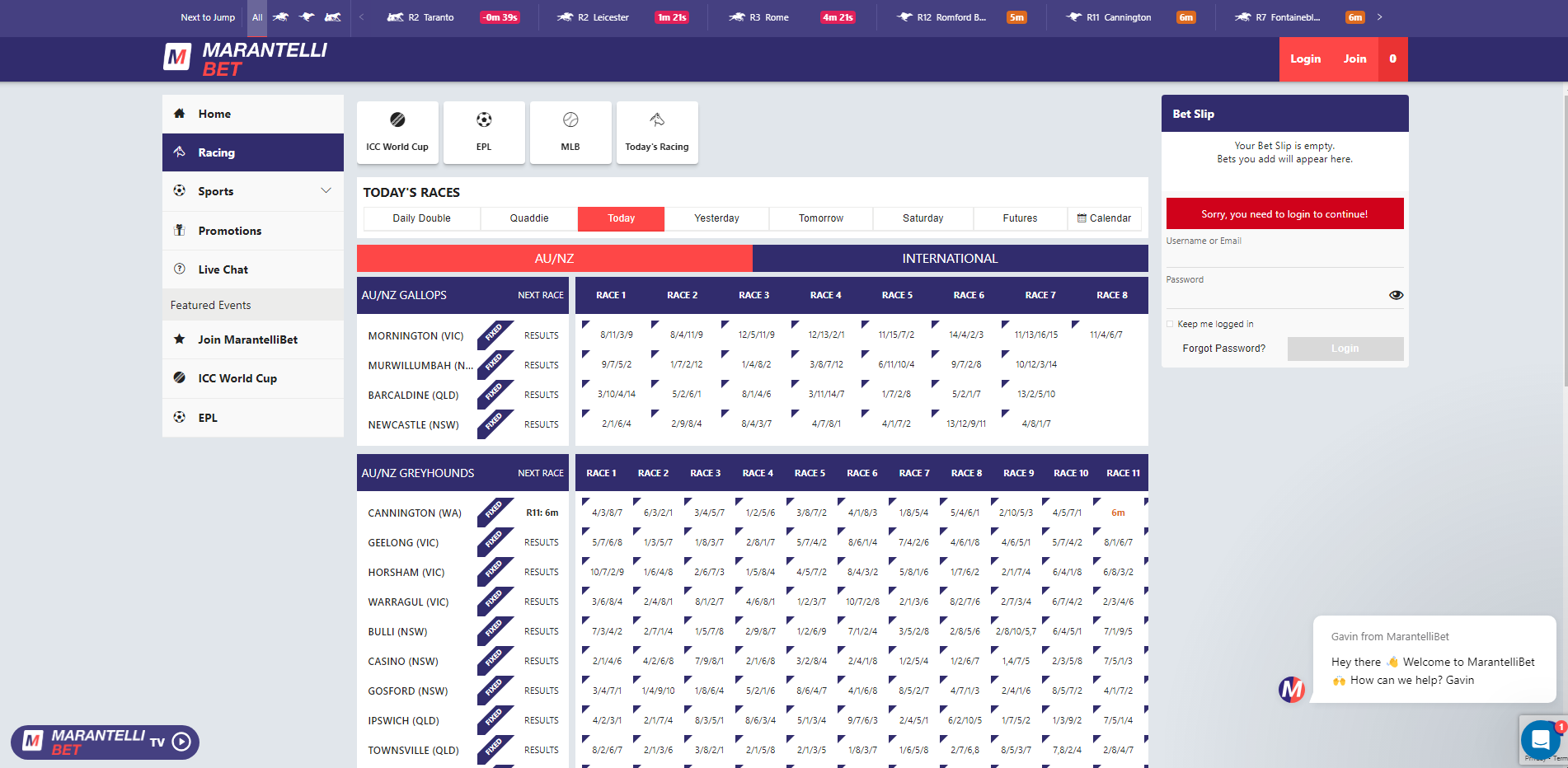Open R3 Rome race
The width and height of the screenshot is (1568, 768).
[791, 17]
